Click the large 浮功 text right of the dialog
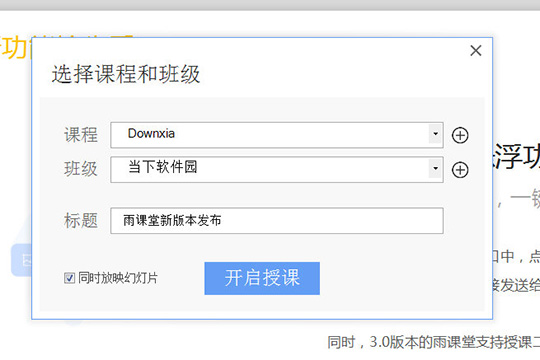540x360 pixels. [517, 157]
